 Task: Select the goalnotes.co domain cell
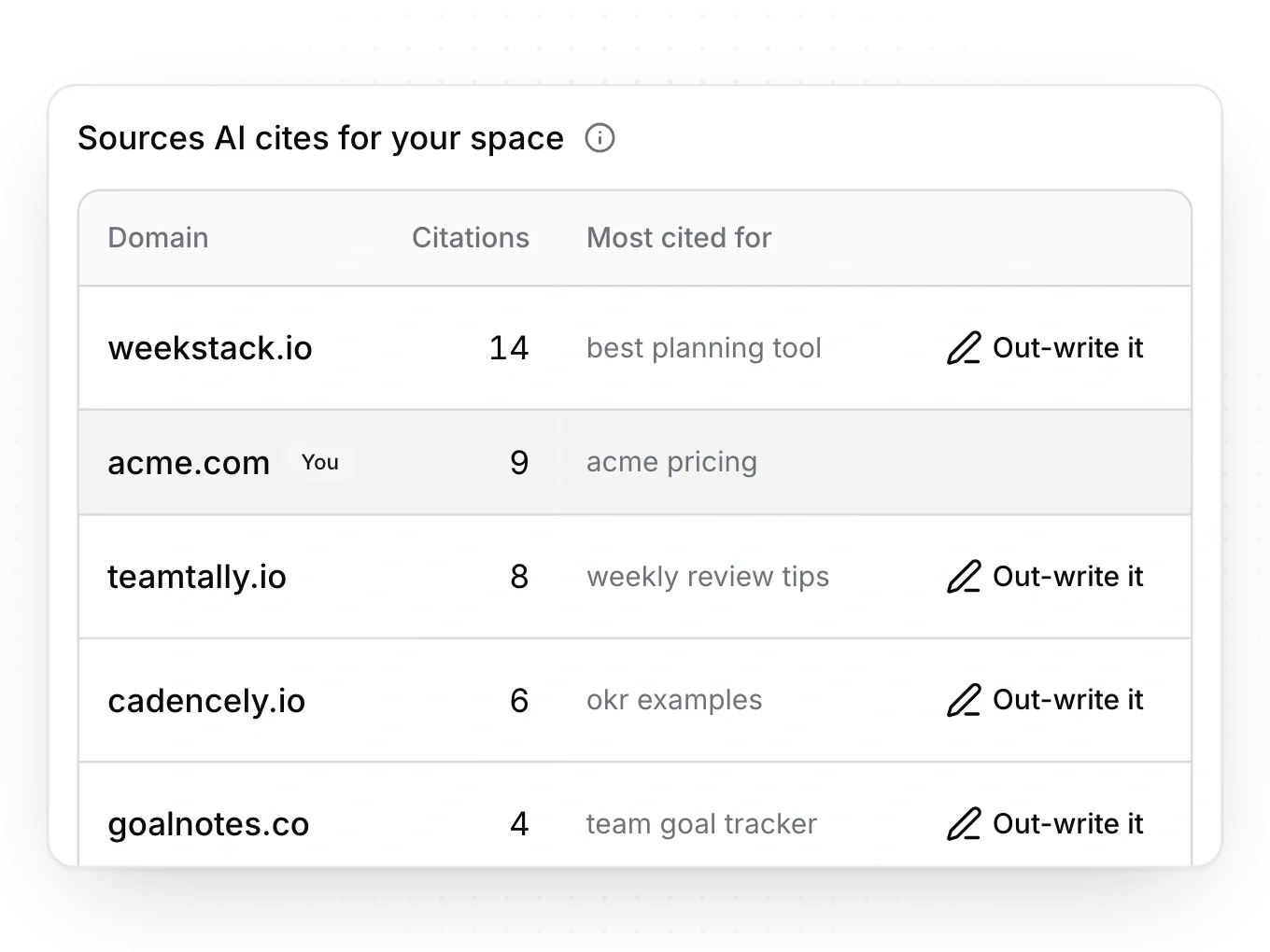click(208, 824)
